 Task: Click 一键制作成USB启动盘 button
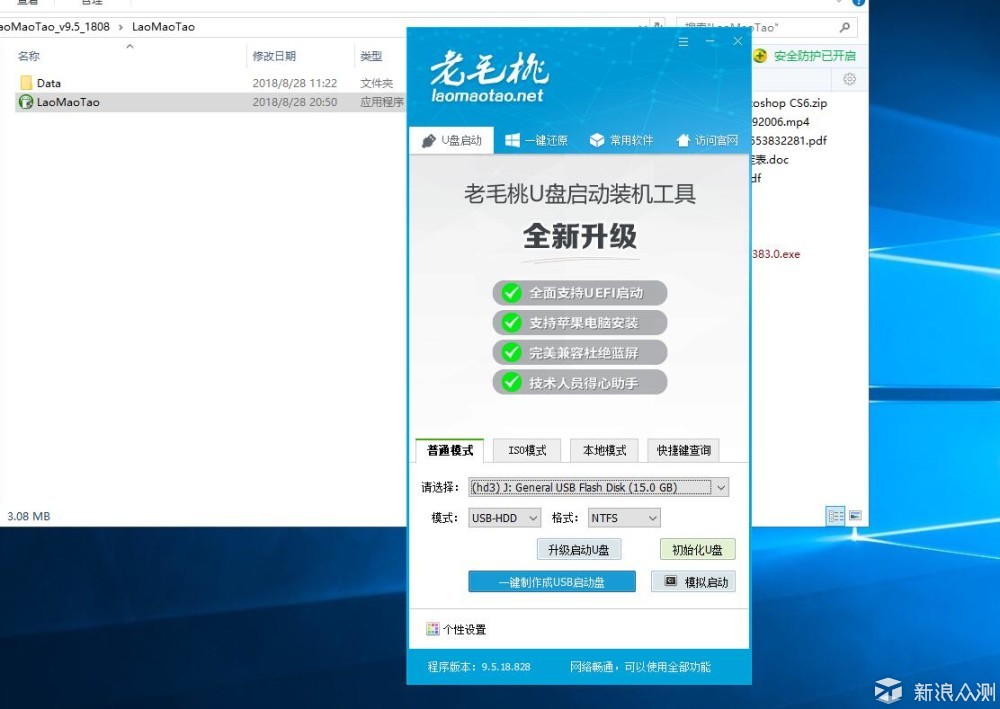click(552, 581)
